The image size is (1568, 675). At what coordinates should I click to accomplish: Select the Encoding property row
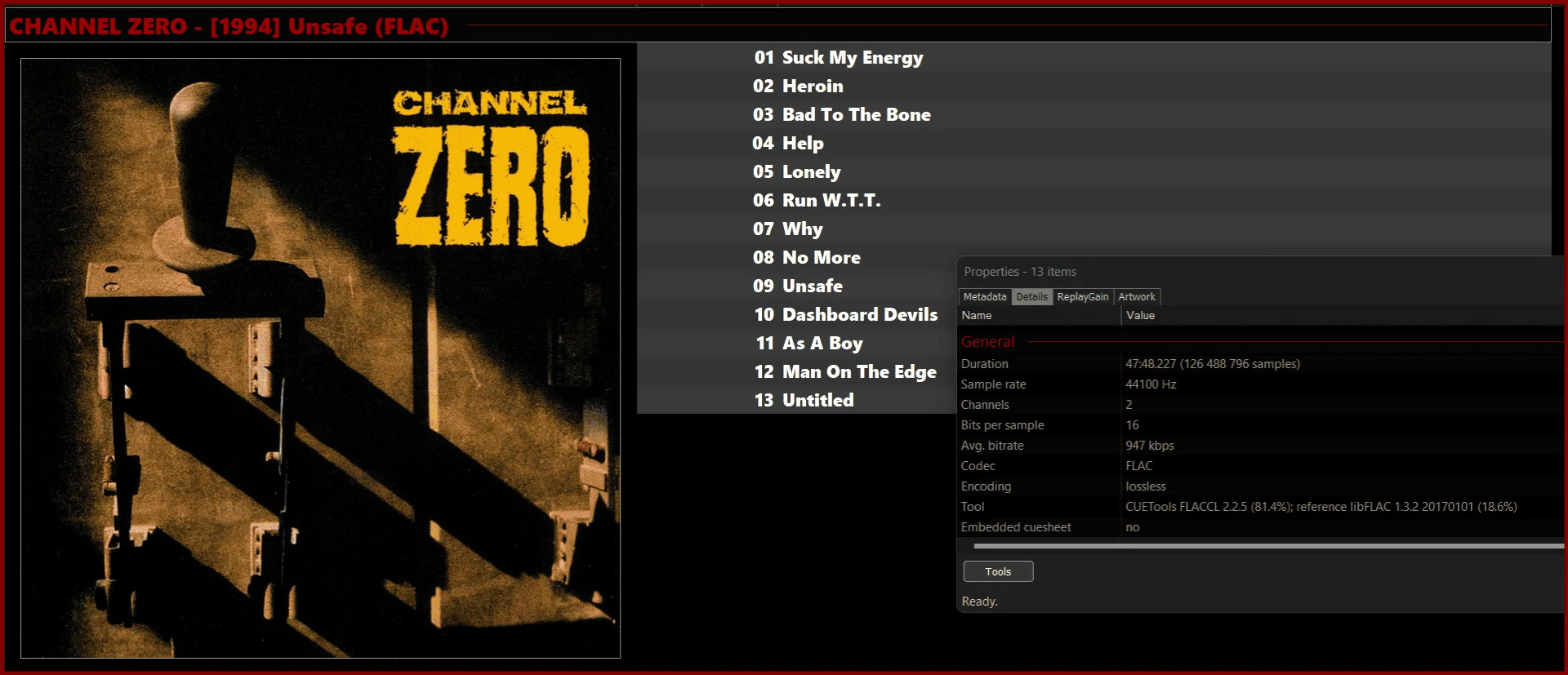1261,486
